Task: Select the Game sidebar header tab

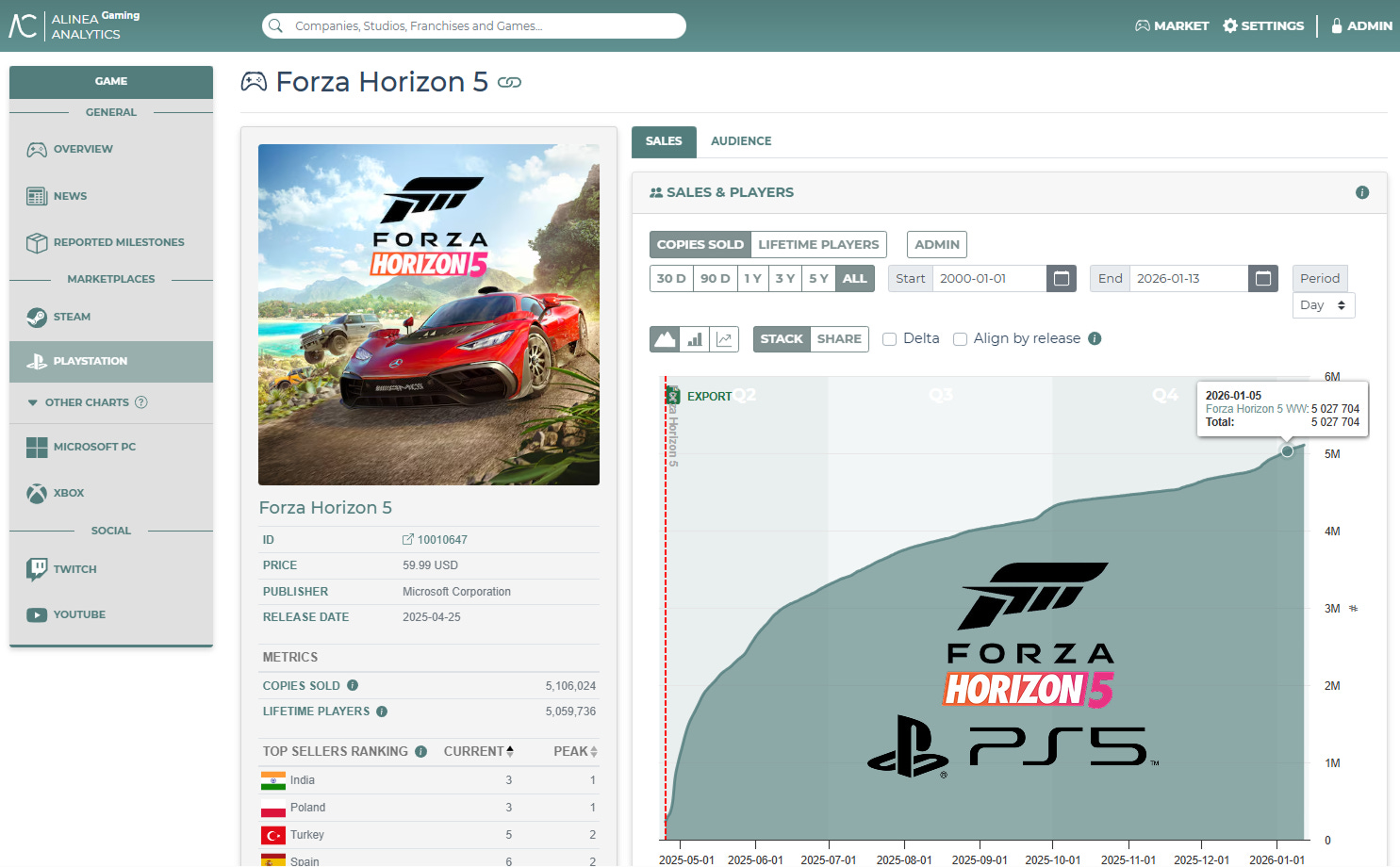Action: click(111, 82)
